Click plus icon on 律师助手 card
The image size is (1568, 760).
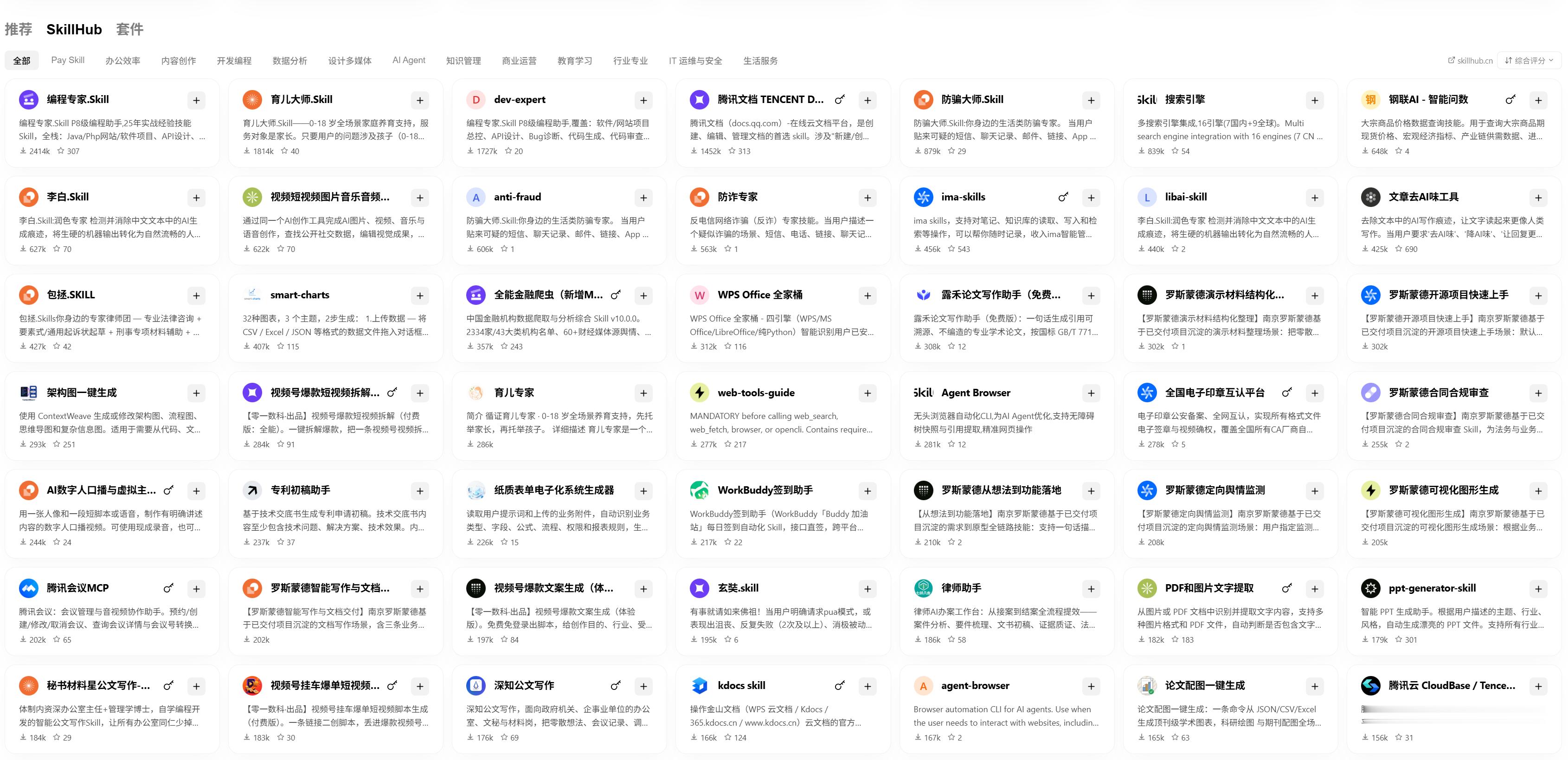(1091, 588)
